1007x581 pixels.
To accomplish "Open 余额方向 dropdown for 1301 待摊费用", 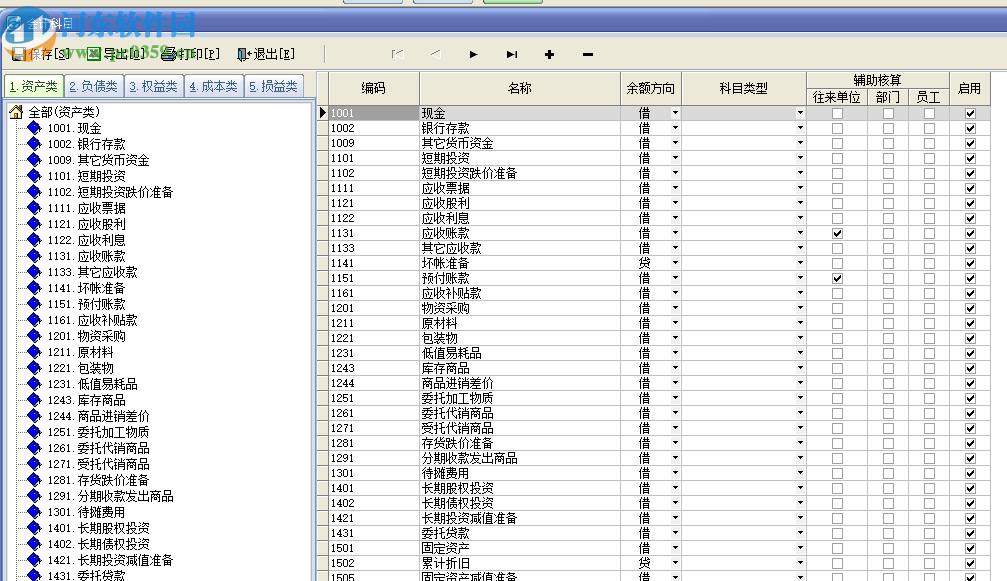I will click(x=675, y=473).
